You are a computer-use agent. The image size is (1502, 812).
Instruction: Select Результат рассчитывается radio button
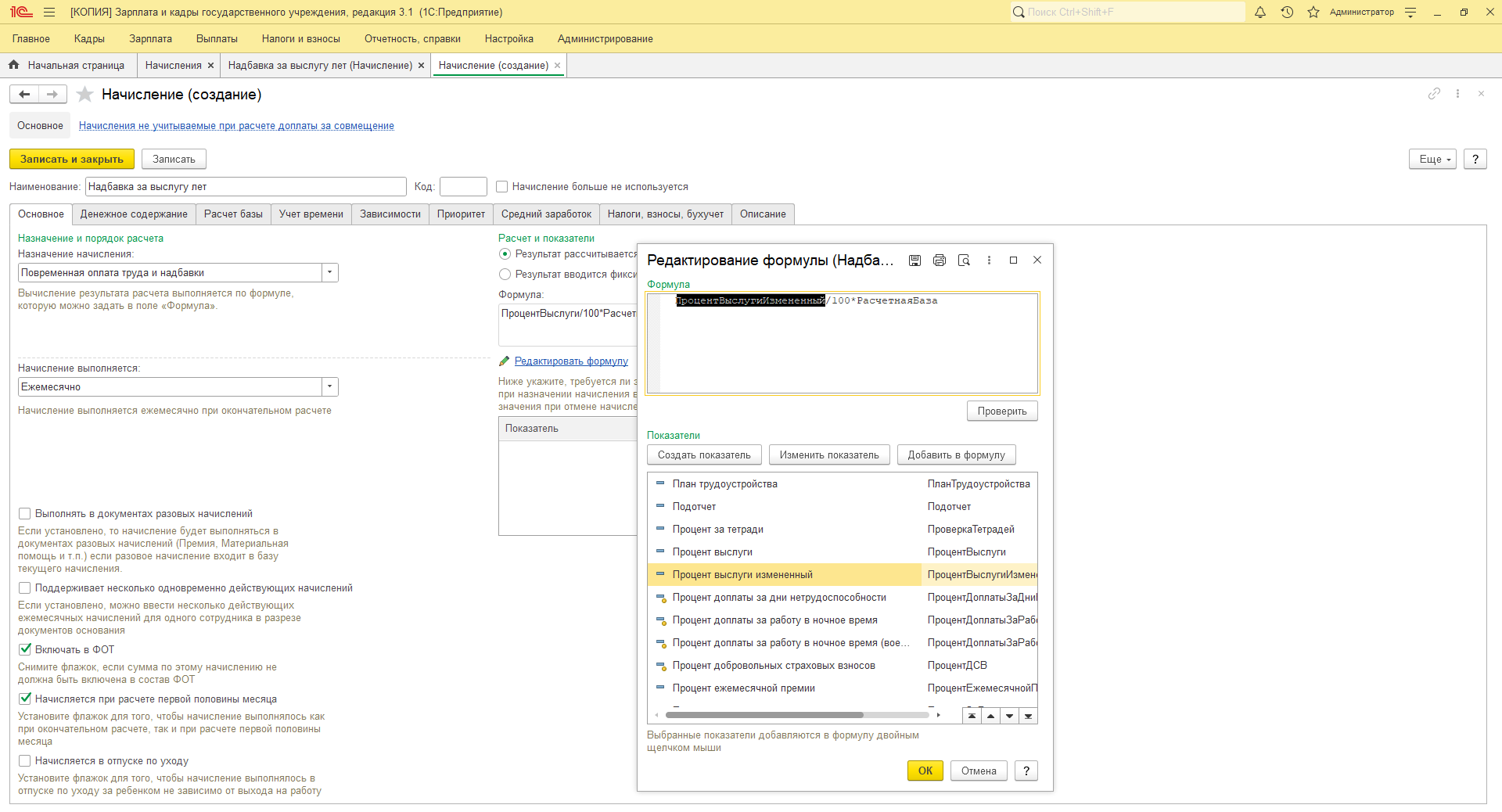505,254
